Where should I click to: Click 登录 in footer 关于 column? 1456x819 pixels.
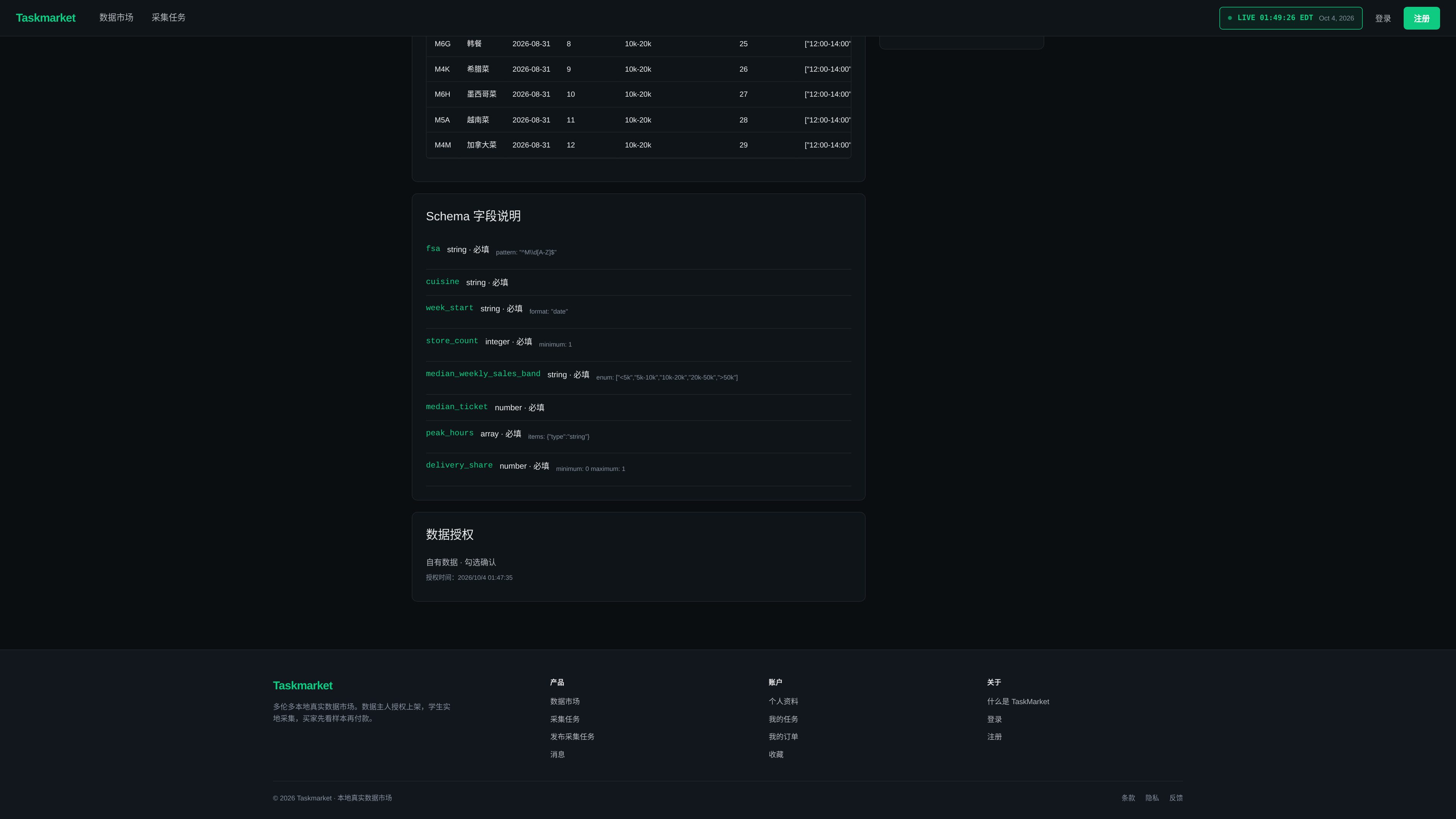(994, 719)
